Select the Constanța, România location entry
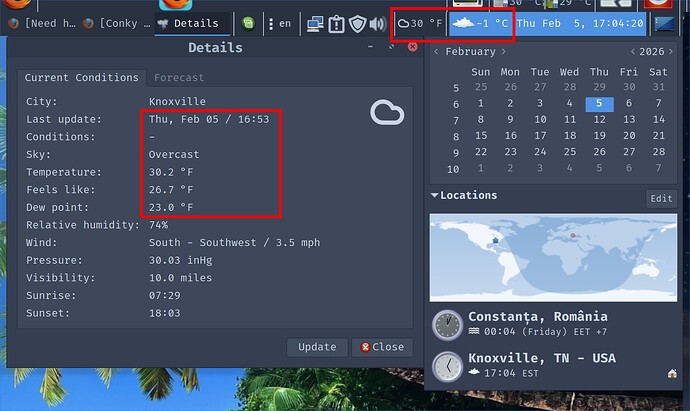Screen dimensions: 690x411 pyautogui.click(x=553, y=325)
